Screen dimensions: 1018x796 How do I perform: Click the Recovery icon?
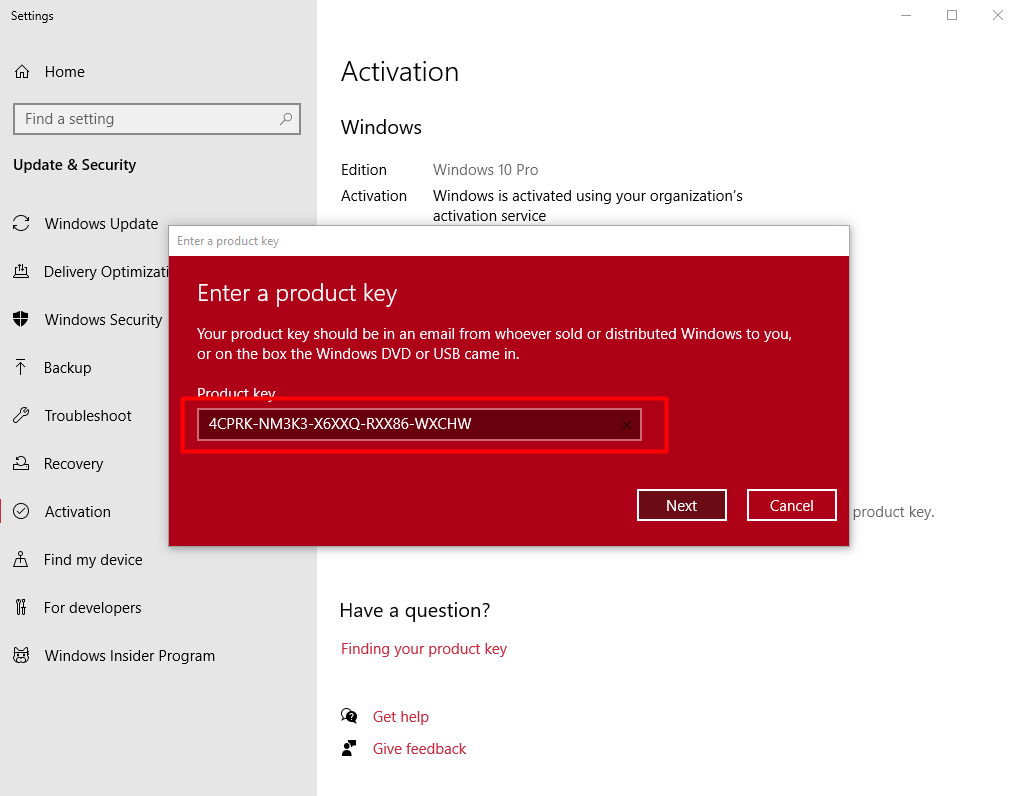pos(21,463)
